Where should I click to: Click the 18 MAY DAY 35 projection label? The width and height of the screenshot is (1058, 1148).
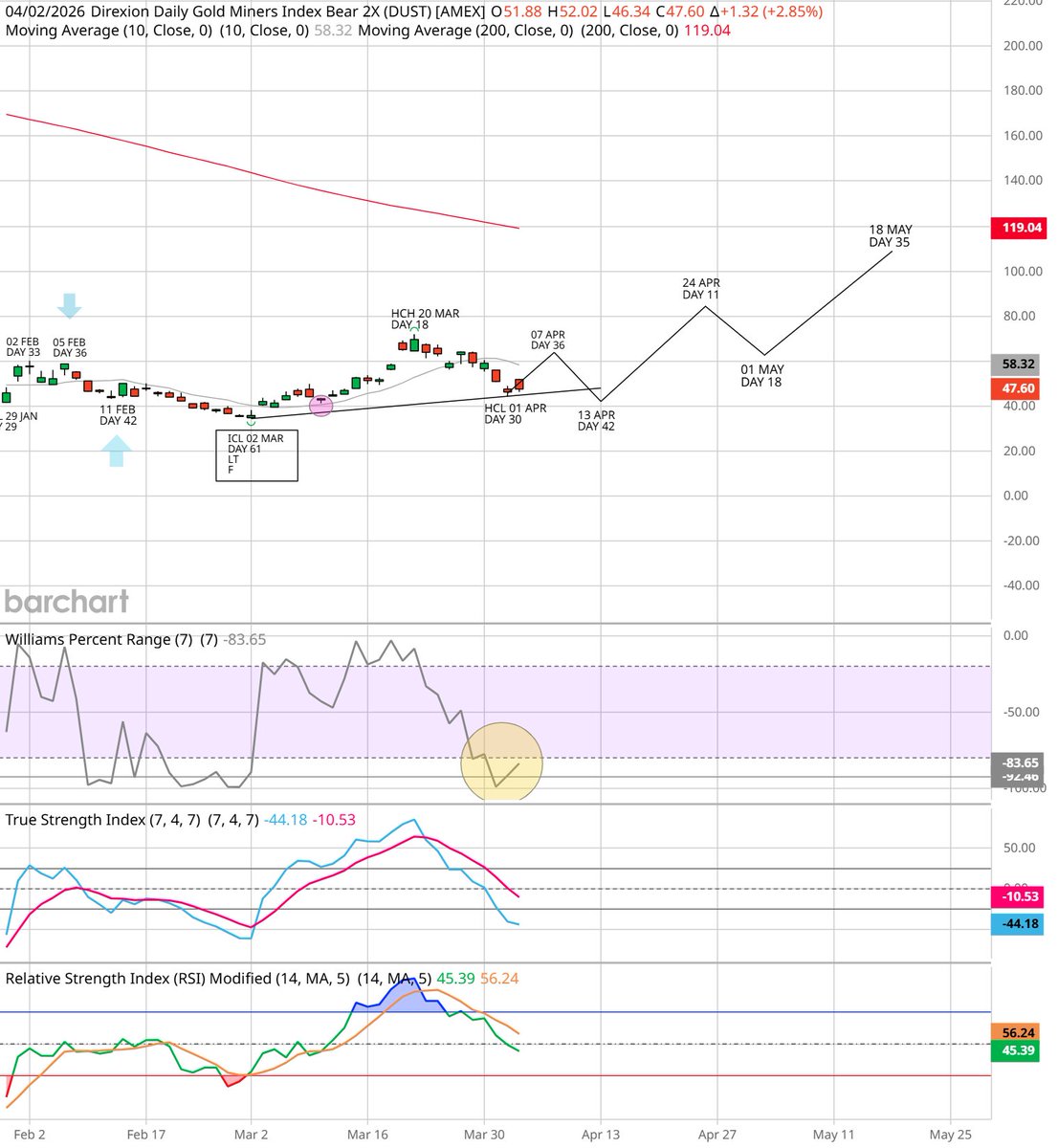pyautogui.click(x=890, y=236)
